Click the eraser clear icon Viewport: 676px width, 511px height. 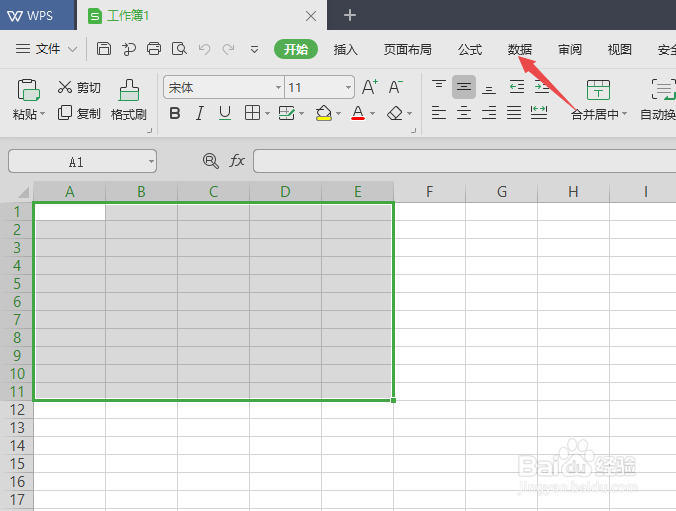point(395,113)
